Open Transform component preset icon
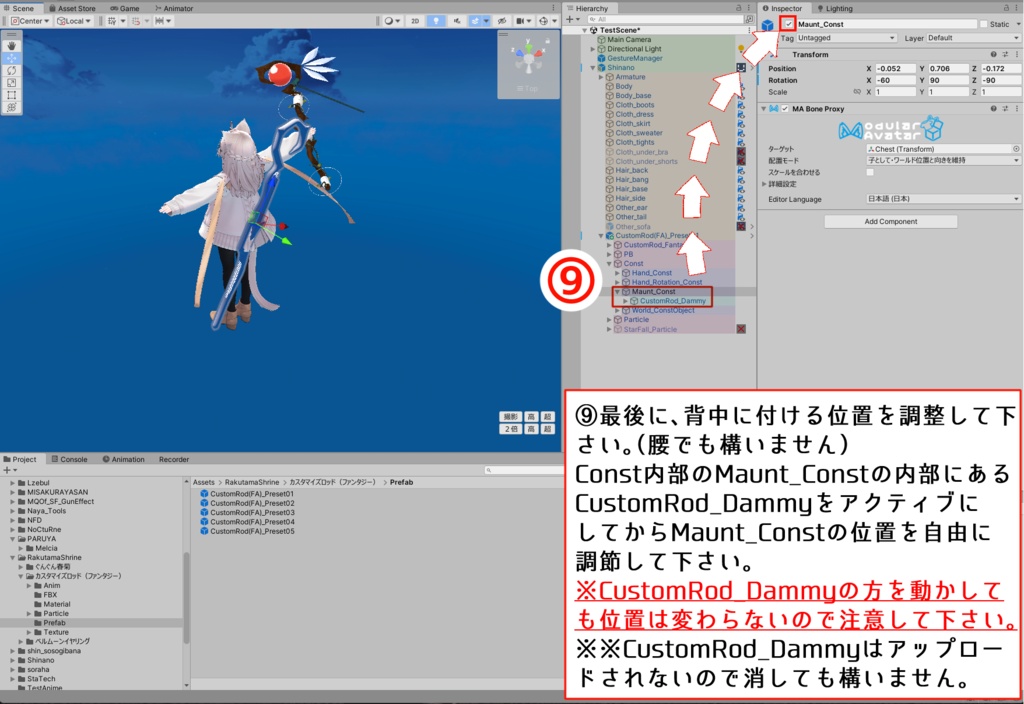 point(1005,55)
